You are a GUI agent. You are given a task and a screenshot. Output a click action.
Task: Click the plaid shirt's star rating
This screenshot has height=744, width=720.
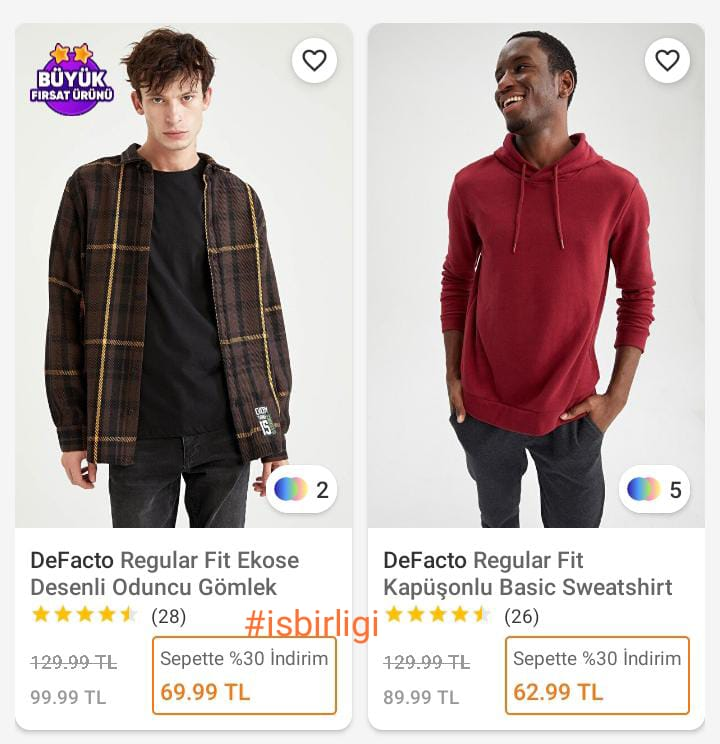tap(85, 615)
